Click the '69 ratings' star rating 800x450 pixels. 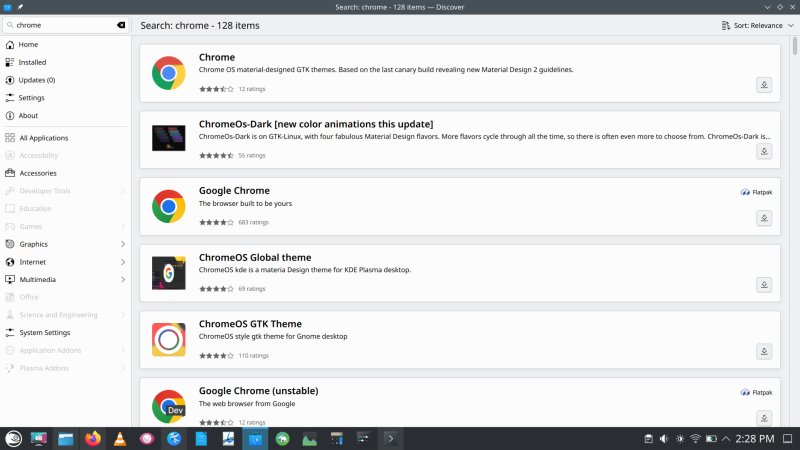pos(216,289)
